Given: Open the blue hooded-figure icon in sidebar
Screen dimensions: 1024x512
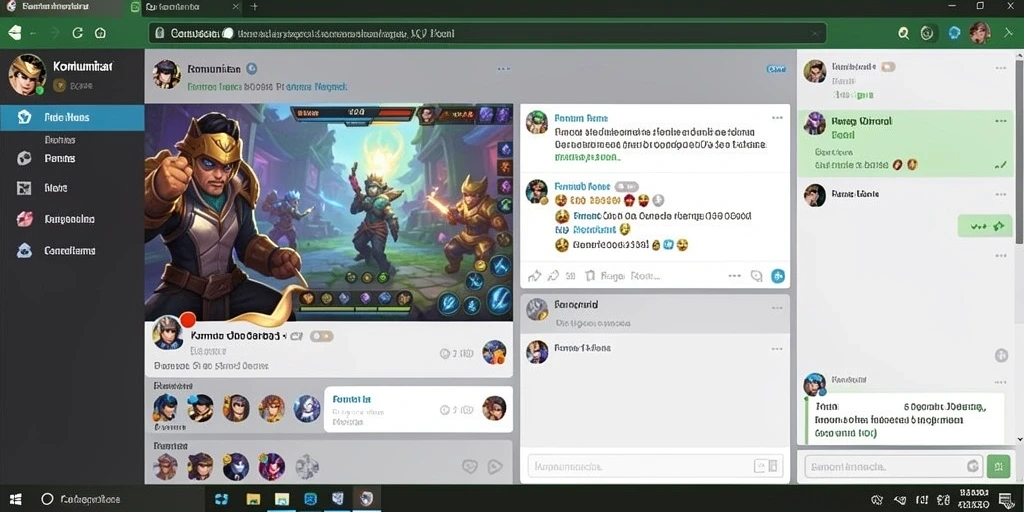Looking at the screenshot, I should pos(24,250).
